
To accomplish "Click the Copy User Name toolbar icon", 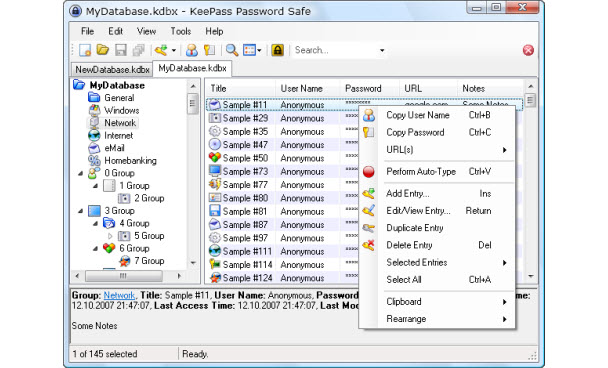I will point(192,50).
